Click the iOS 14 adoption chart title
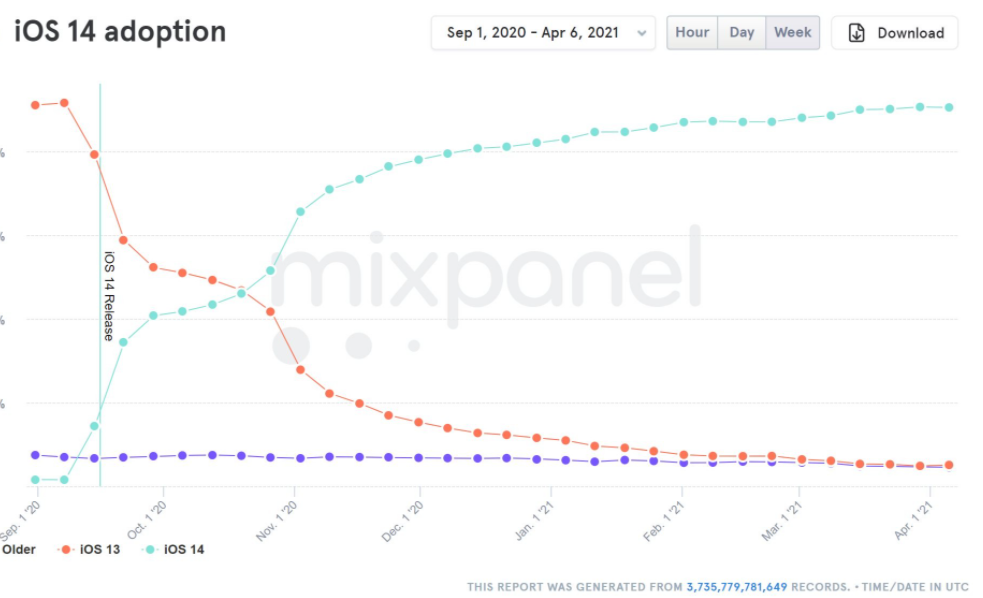The width and height of the screenshot is (983, 598). click(120, 32)
